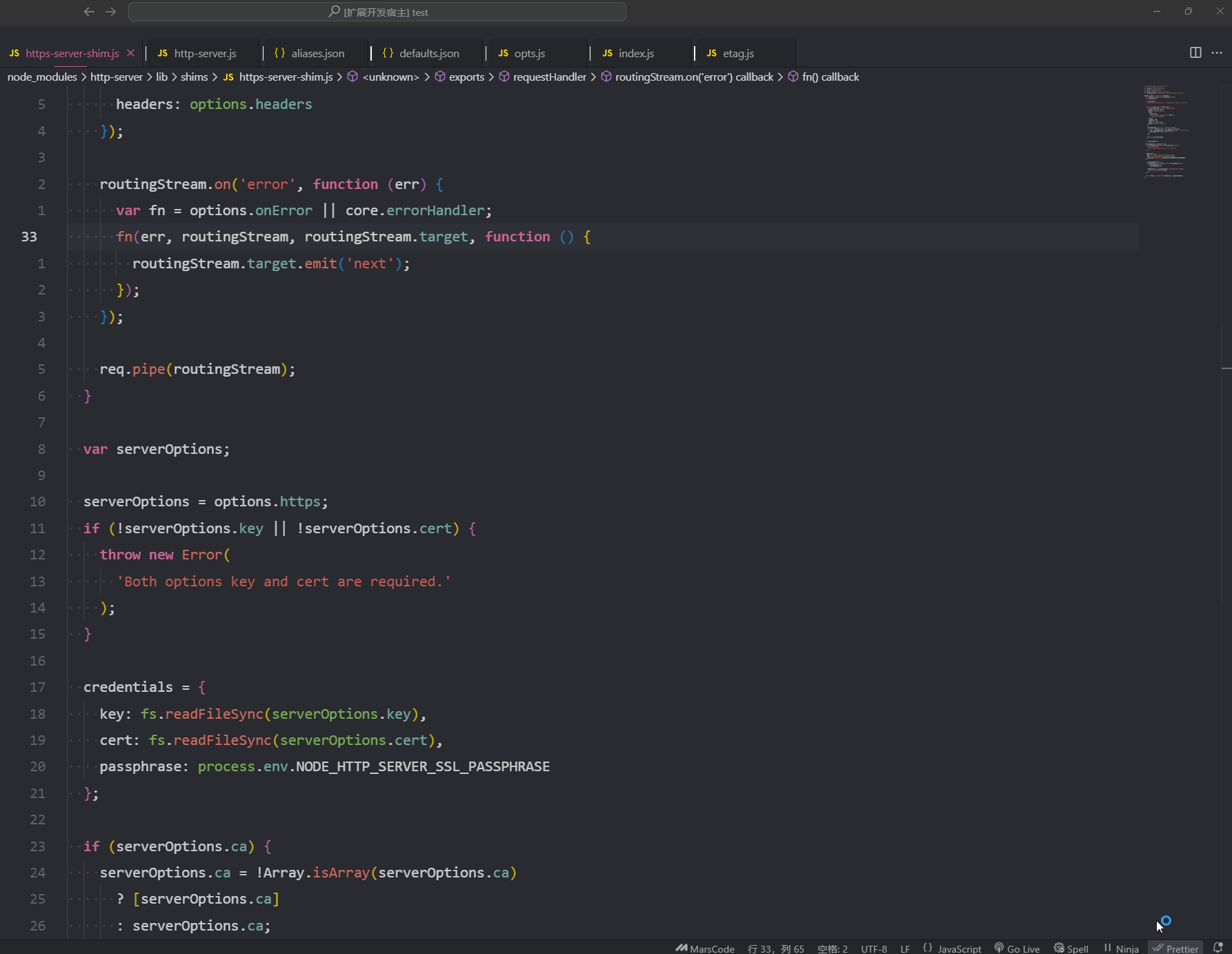
Task: Click the JS icon on http-server.js tab
Action: (x=163, y=53)
